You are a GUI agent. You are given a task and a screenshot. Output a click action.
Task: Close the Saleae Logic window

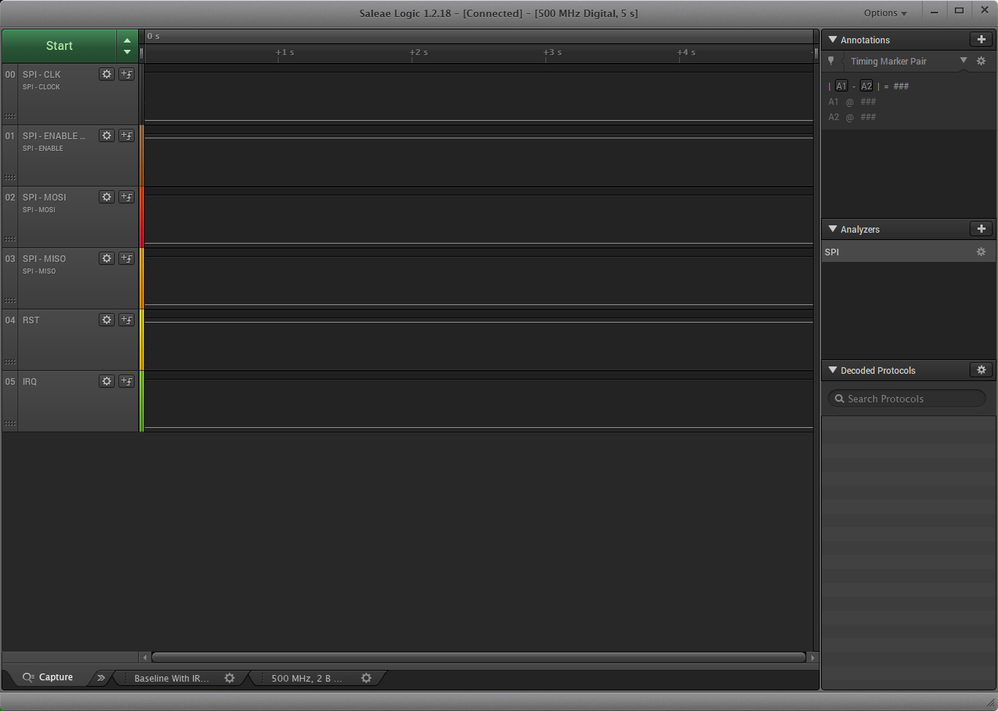984,11
